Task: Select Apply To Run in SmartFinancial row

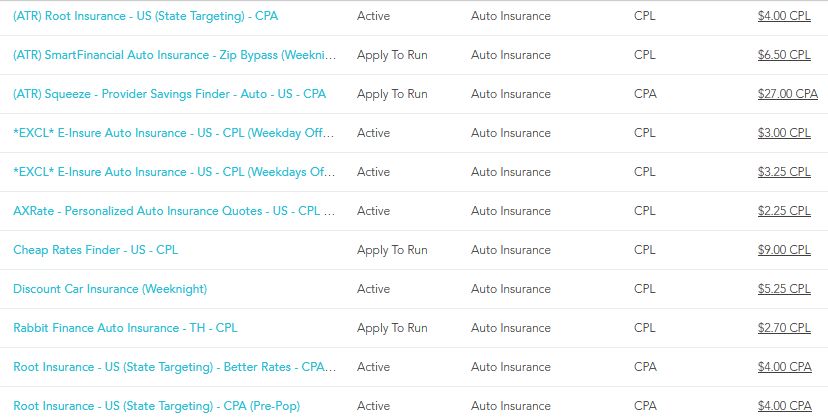Action: coord(392,55)
